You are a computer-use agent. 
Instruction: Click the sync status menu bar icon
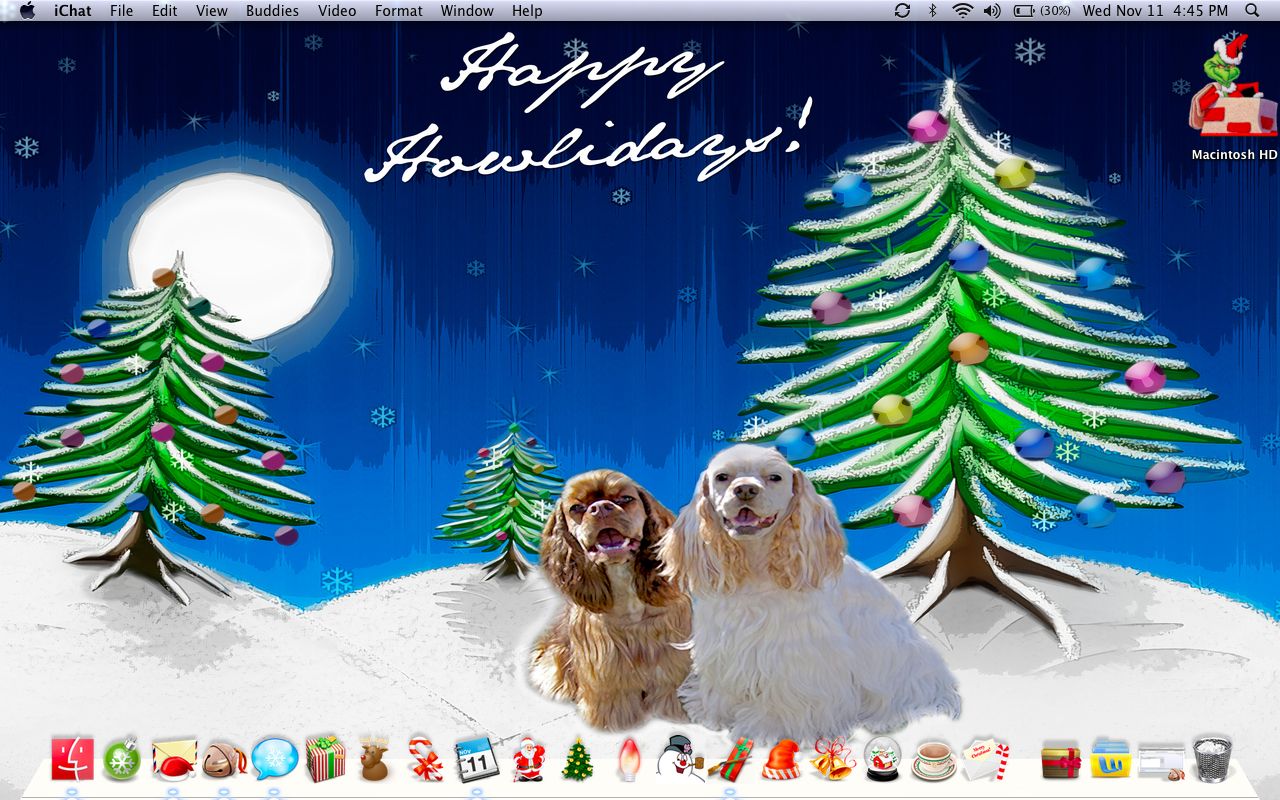pos(902,11)
